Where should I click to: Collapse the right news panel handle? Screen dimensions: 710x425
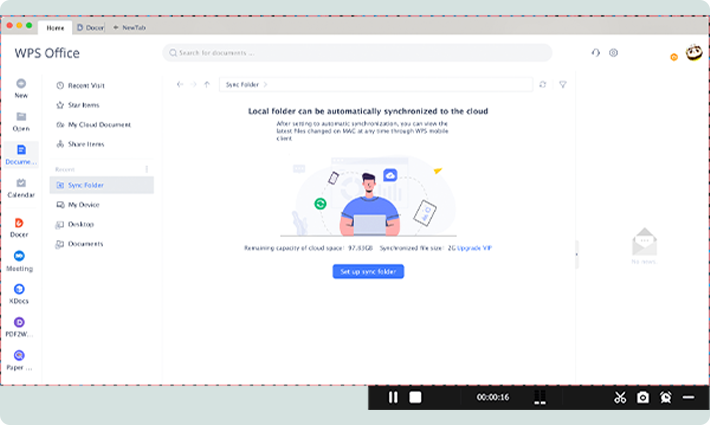click(x=576, y=254)
